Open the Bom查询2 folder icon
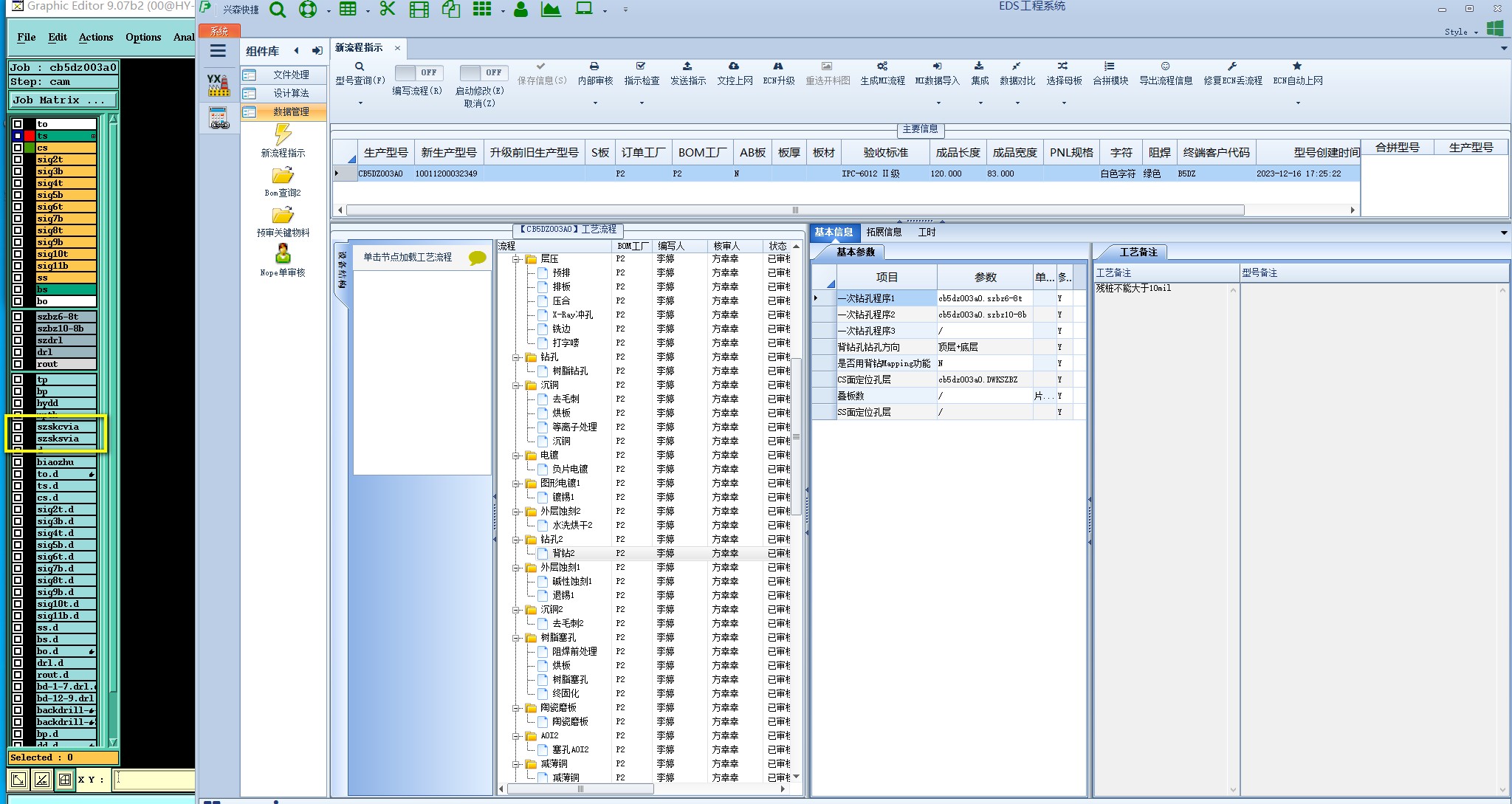 [x=283, y=176]
